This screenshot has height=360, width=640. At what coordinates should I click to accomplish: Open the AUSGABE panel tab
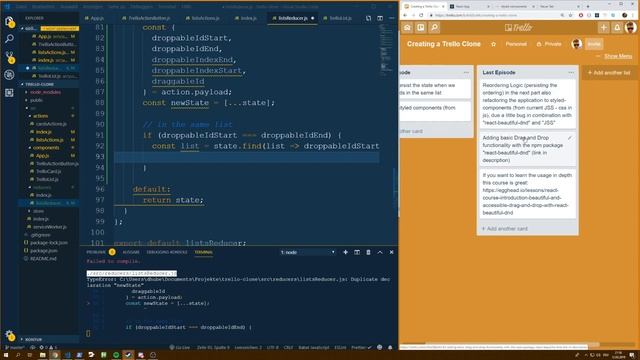tap(131, 252)
